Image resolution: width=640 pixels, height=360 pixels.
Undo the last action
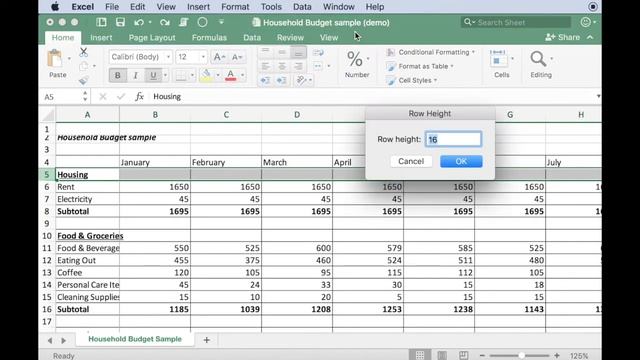139,22
